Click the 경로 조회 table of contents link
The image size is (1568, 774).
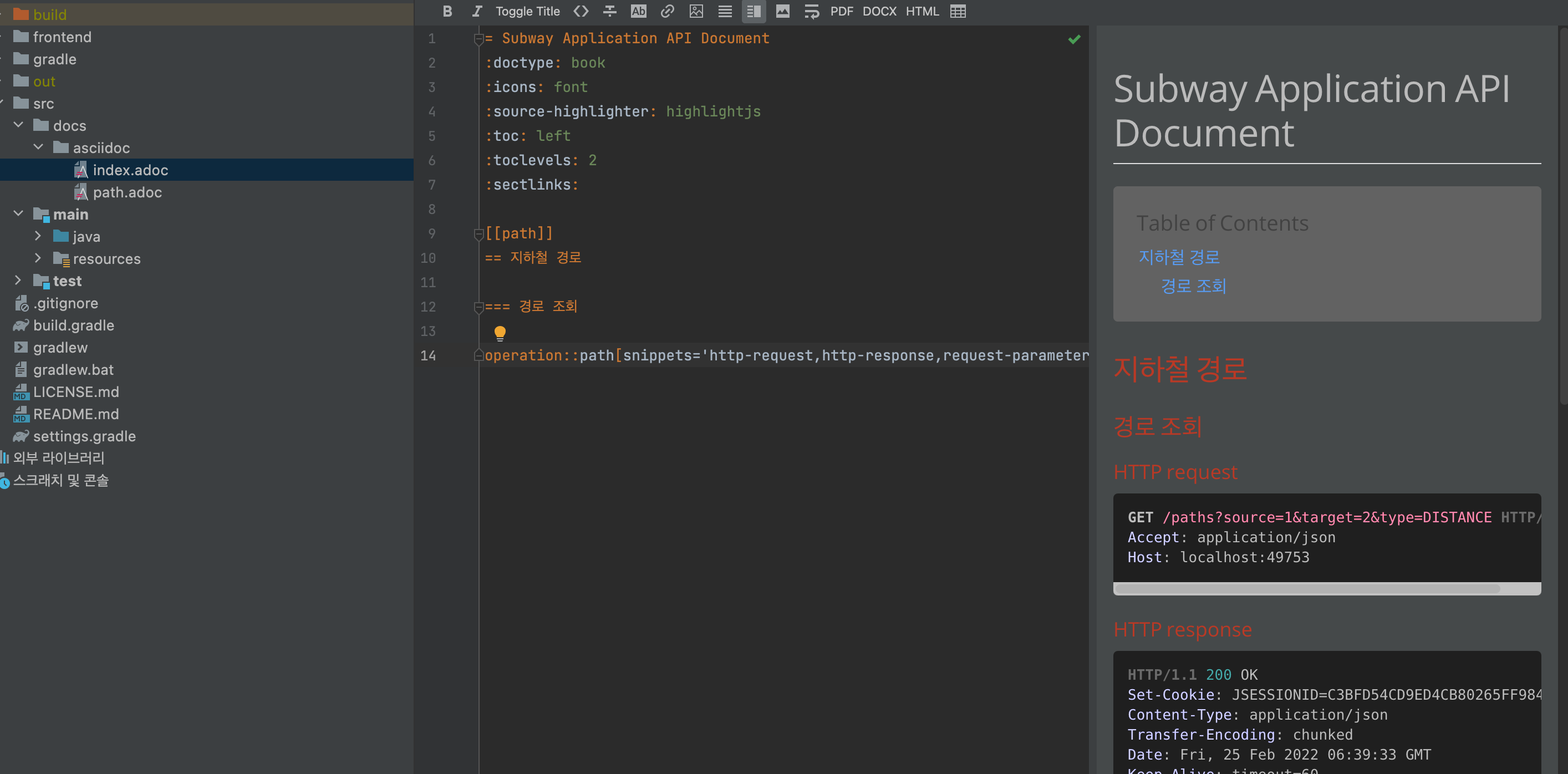click(x=1193, y=286)
